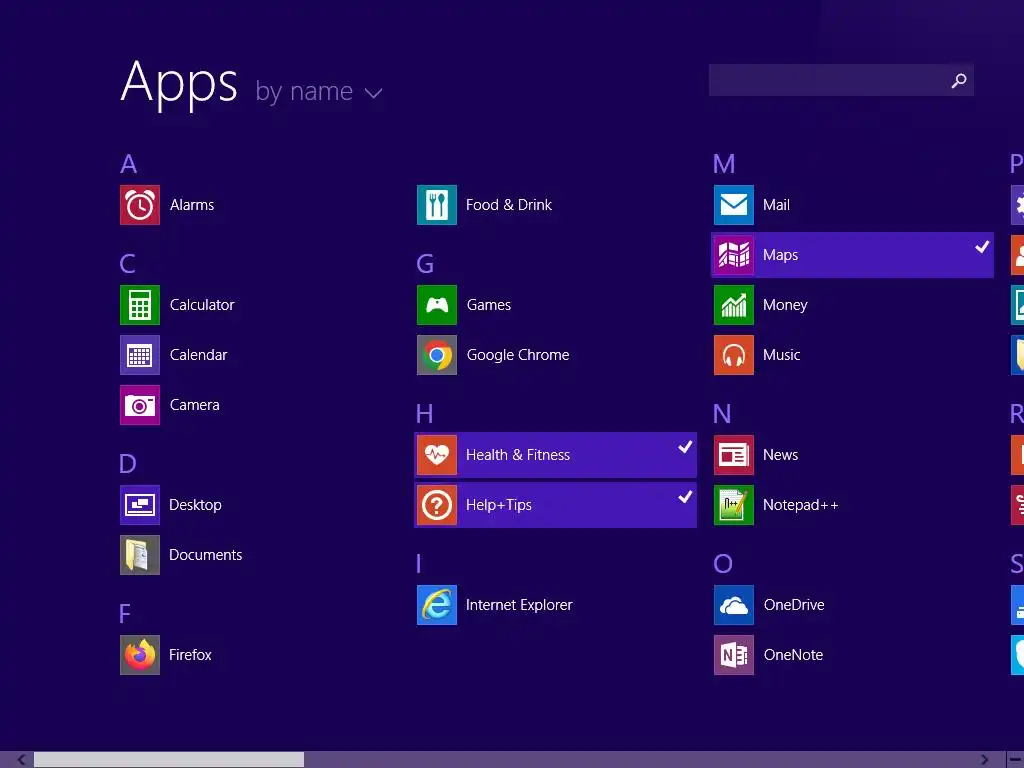Open the Calendar app icon

(x=140, y=355)
